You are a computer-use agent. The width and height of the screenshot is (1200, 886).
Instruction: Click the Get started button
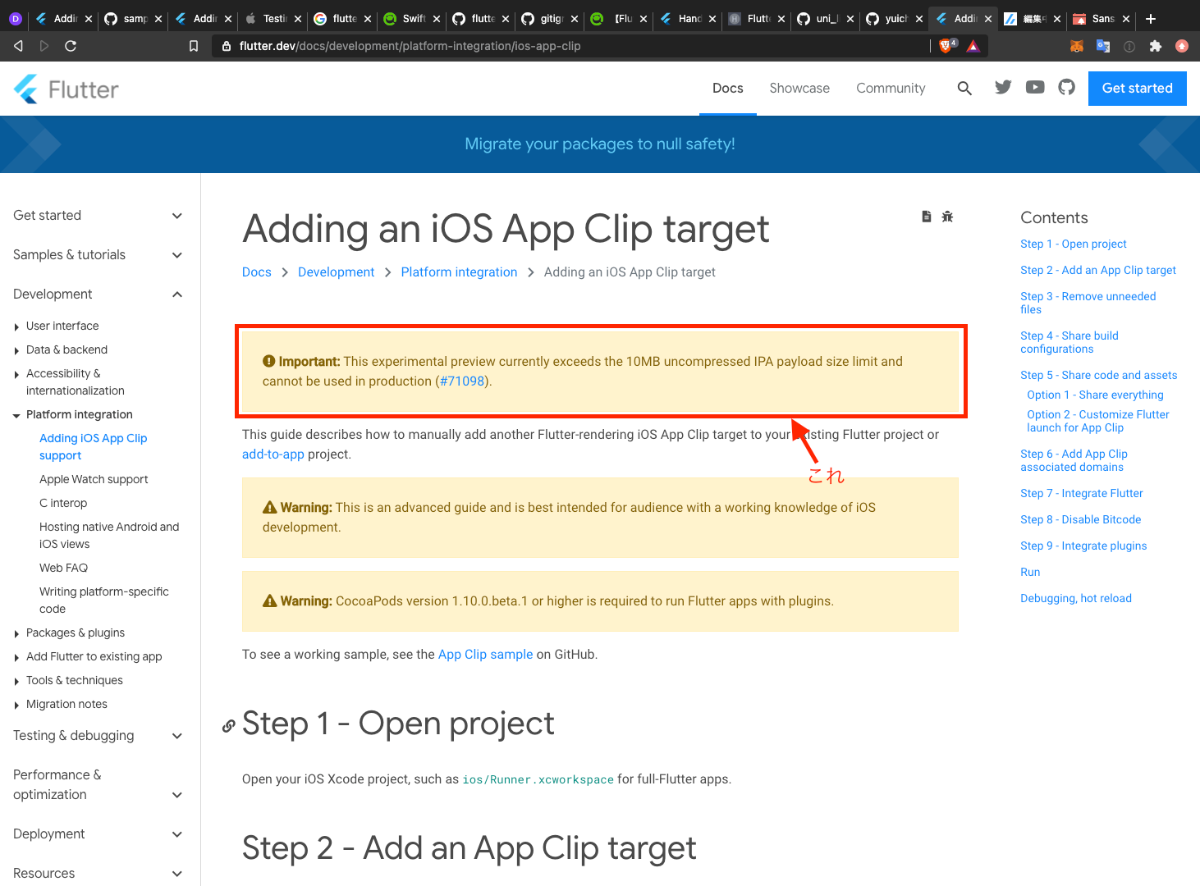click(x=1137, y=88)
